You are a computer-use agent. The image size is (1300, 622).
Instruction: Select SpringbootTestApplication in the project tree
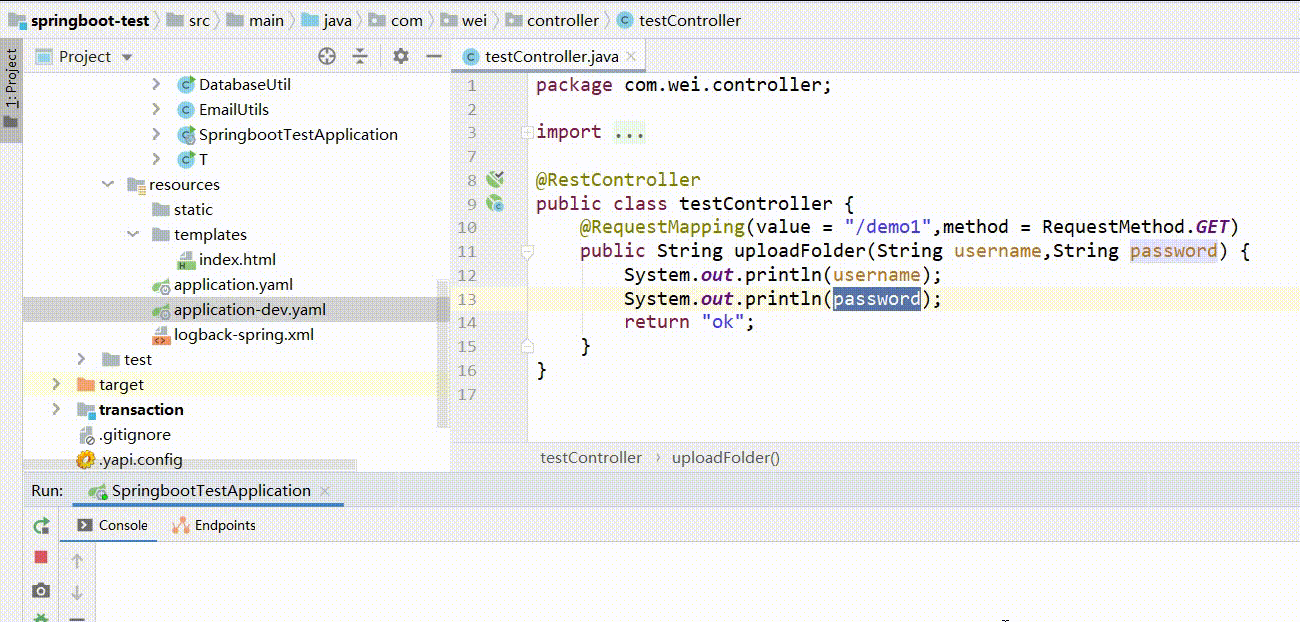click(298, 134)
